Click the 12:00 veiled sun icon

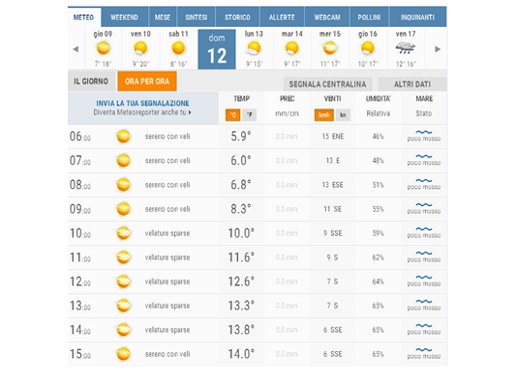click(123, 281)
